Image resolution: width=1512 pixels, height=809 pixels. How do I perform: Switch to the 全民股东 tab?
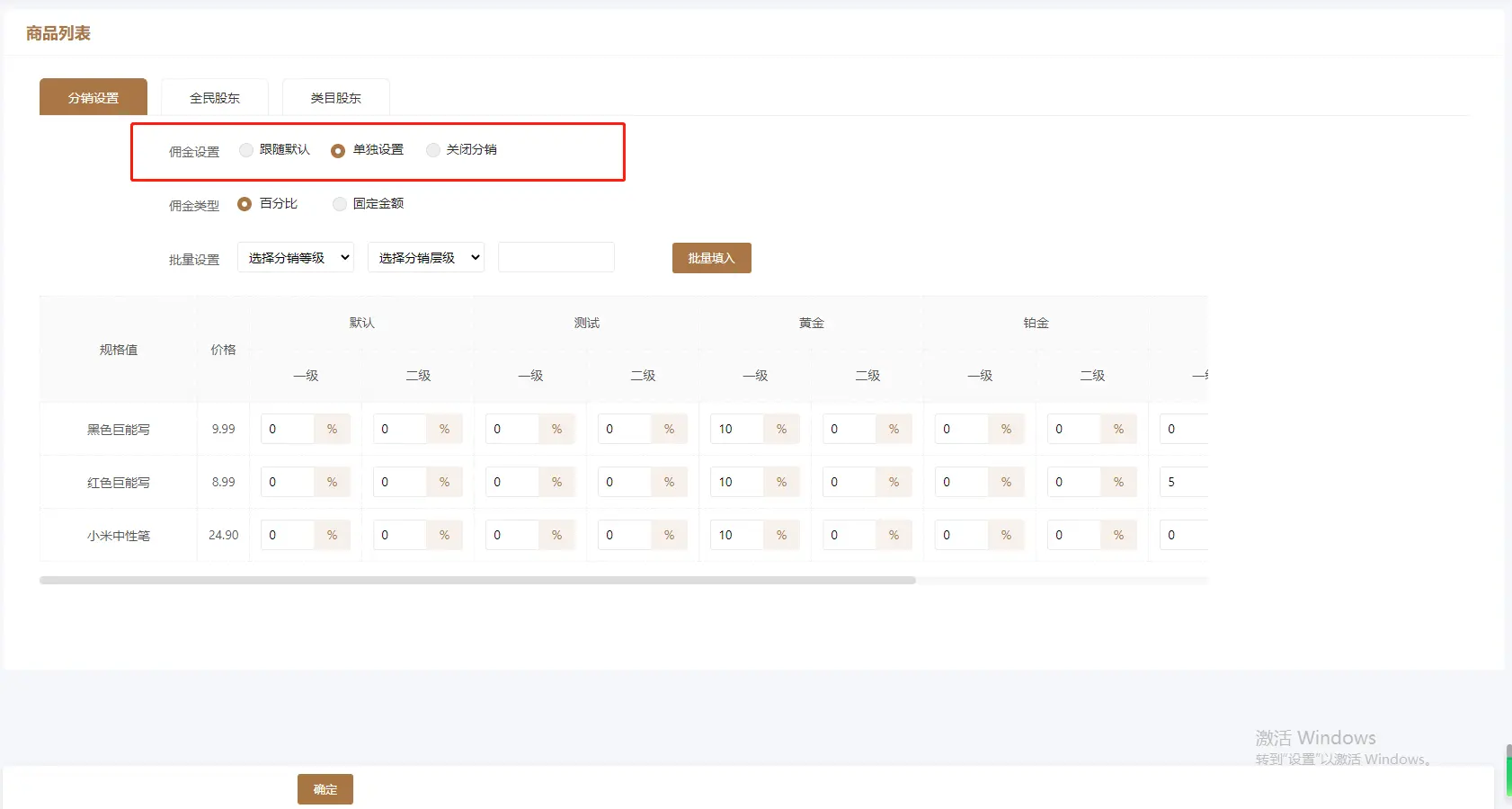pyautogui.click(x=215, y=98)
